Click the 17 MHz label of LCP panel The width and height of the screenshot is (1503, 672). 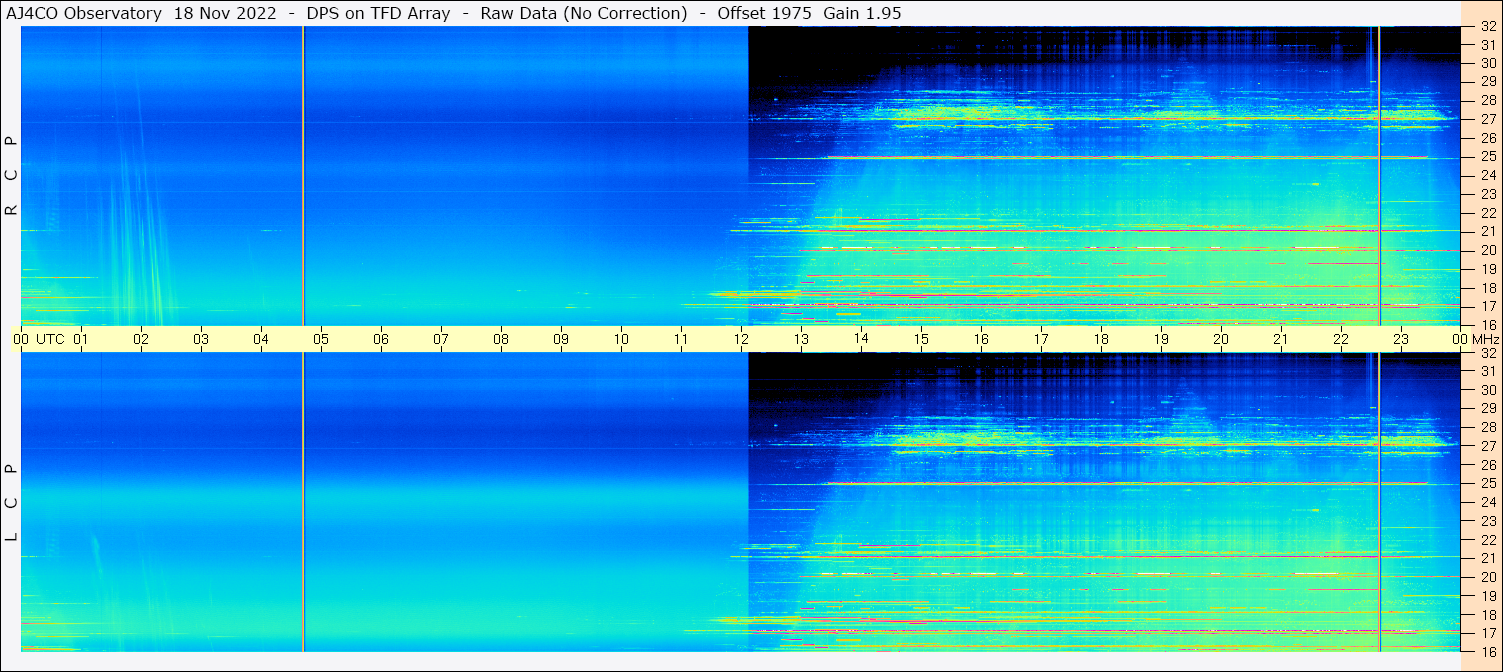coord(1488,633)
